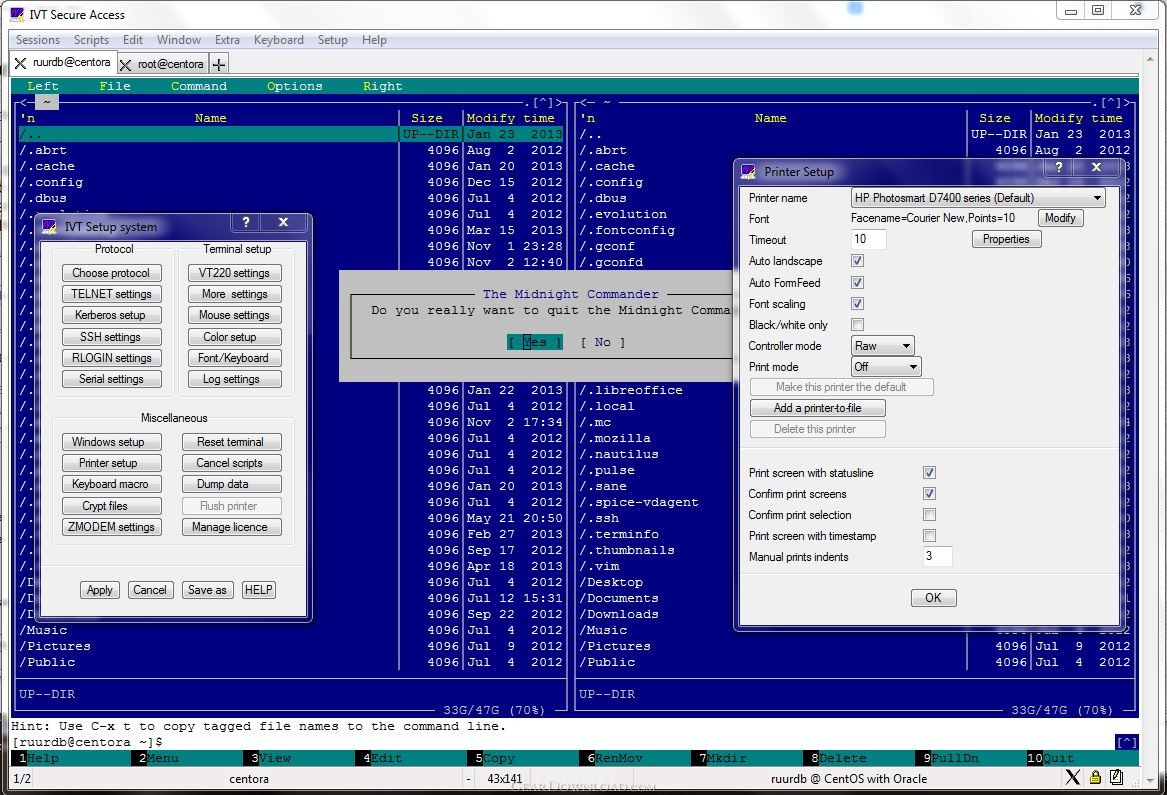The width and height of the screenshot is (1167, 795).
Task: Close the IVT Setup system dialog
Action: coord(283,222)
